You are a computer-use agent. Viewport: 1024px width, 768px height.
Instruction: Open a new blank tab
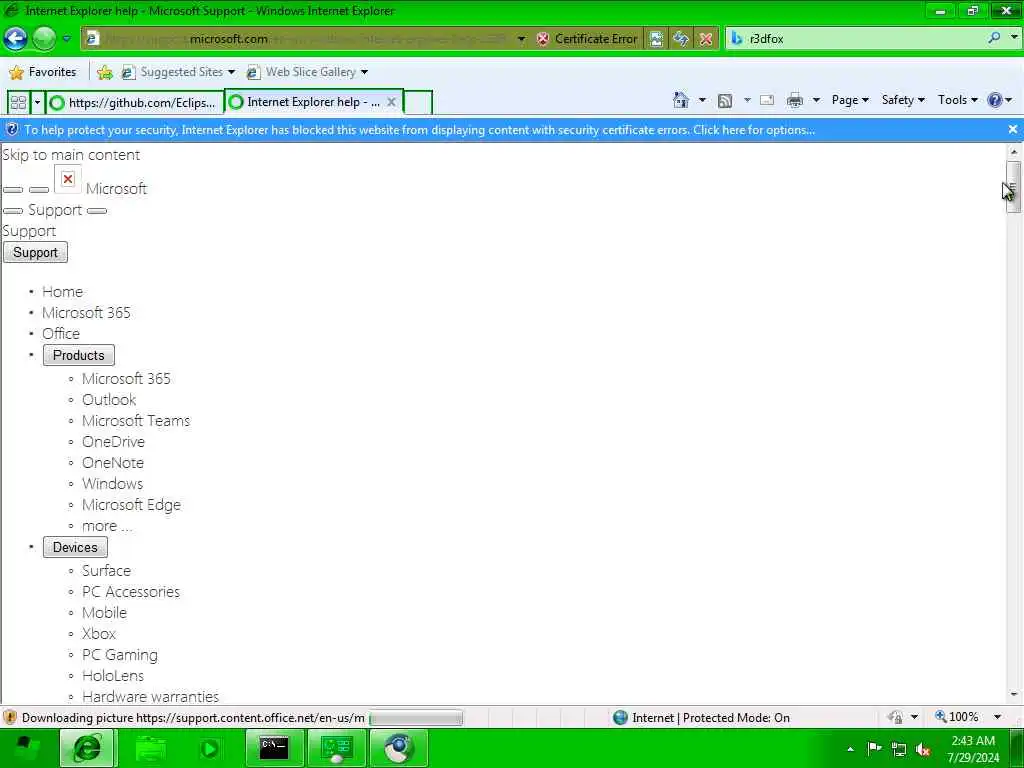[418, 103]
